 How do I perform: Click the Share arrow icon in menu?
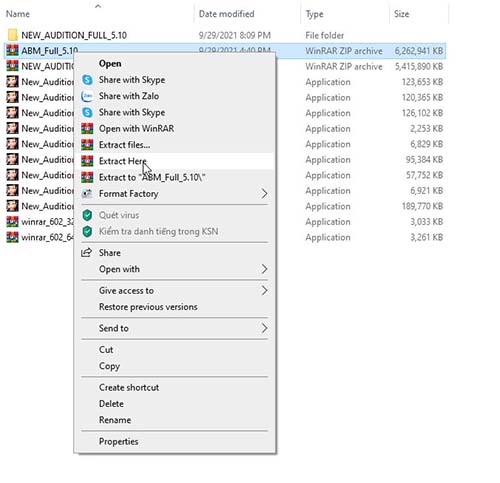coord(87,253)
